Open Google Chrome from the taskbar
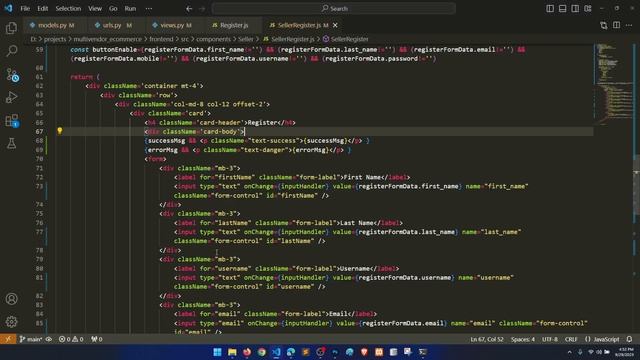This screenshot has height=360, width=640. pos(262,352)
